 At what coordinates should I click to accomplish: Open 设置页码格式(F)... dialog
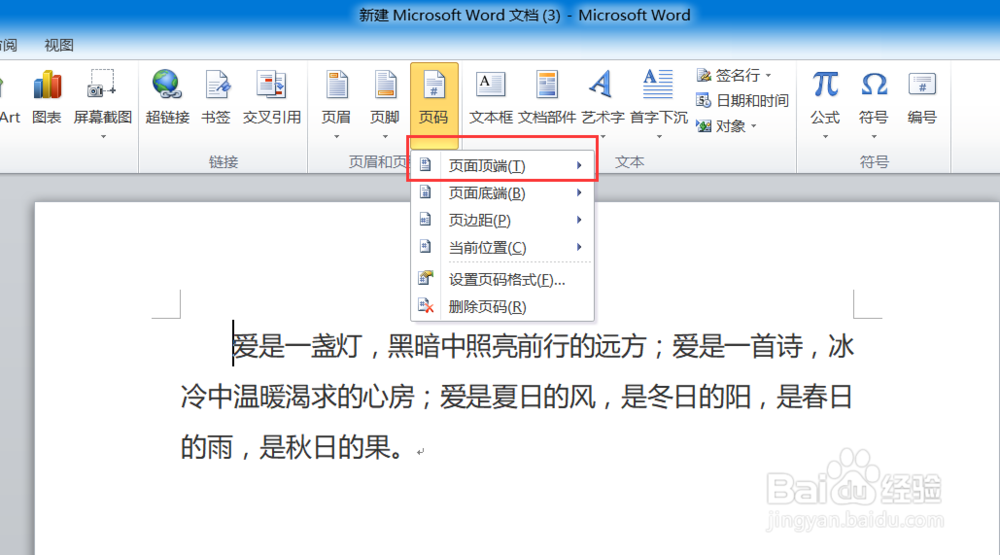(503, 279)
